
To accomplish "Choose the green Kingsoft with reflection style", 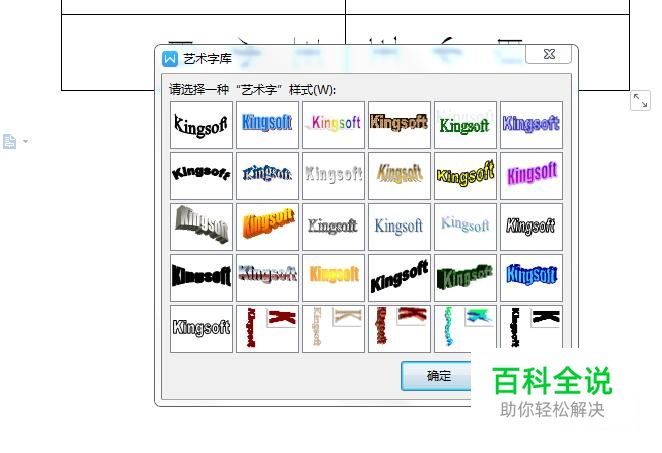I will pos(465,125).
